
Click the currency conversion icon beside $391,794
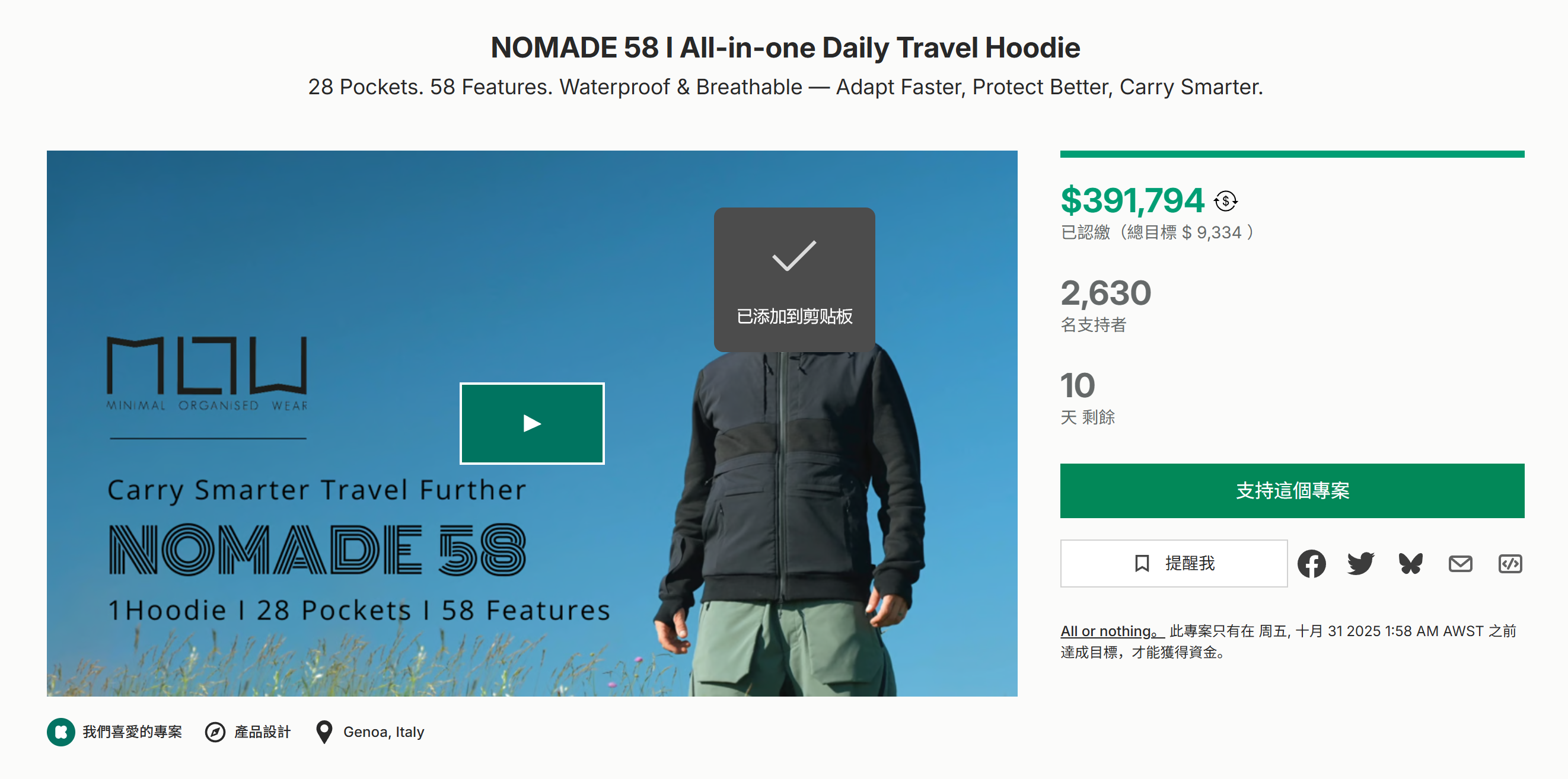1226,201
